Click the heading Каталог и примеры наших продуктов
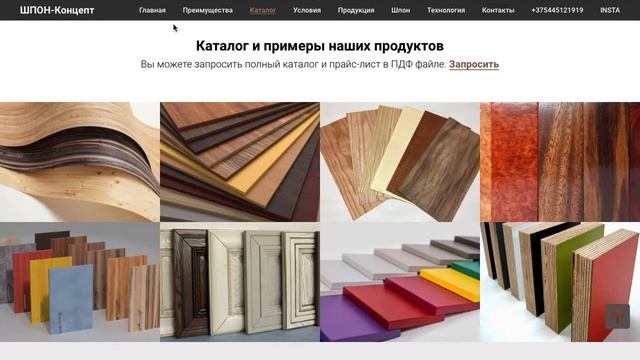The height and width of the screenshot is (360, 640). [320, 46]
